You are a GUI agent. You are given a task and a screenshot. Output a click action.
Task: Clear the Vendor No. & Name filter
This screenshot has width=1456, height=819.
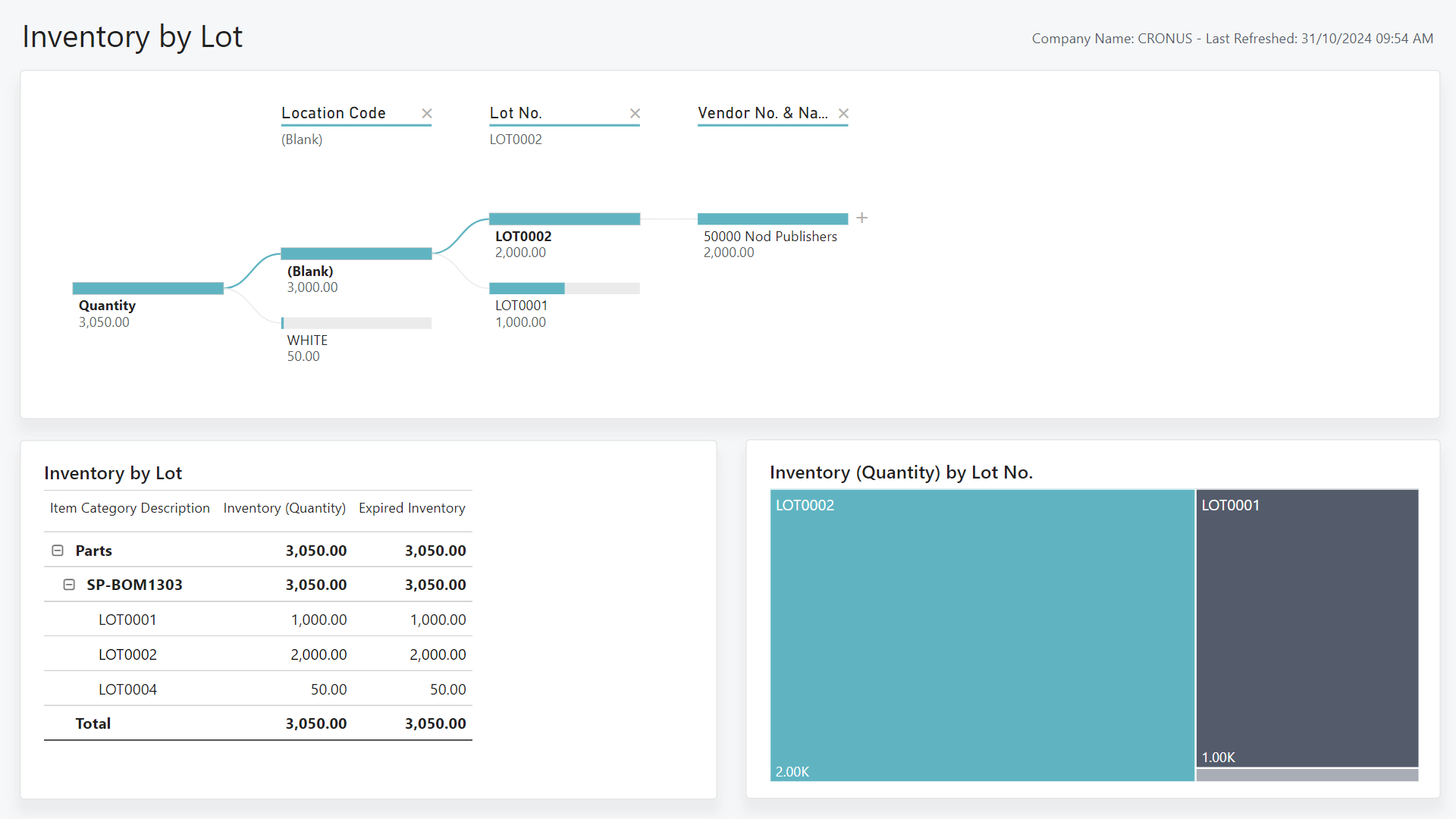pos(843,113)
